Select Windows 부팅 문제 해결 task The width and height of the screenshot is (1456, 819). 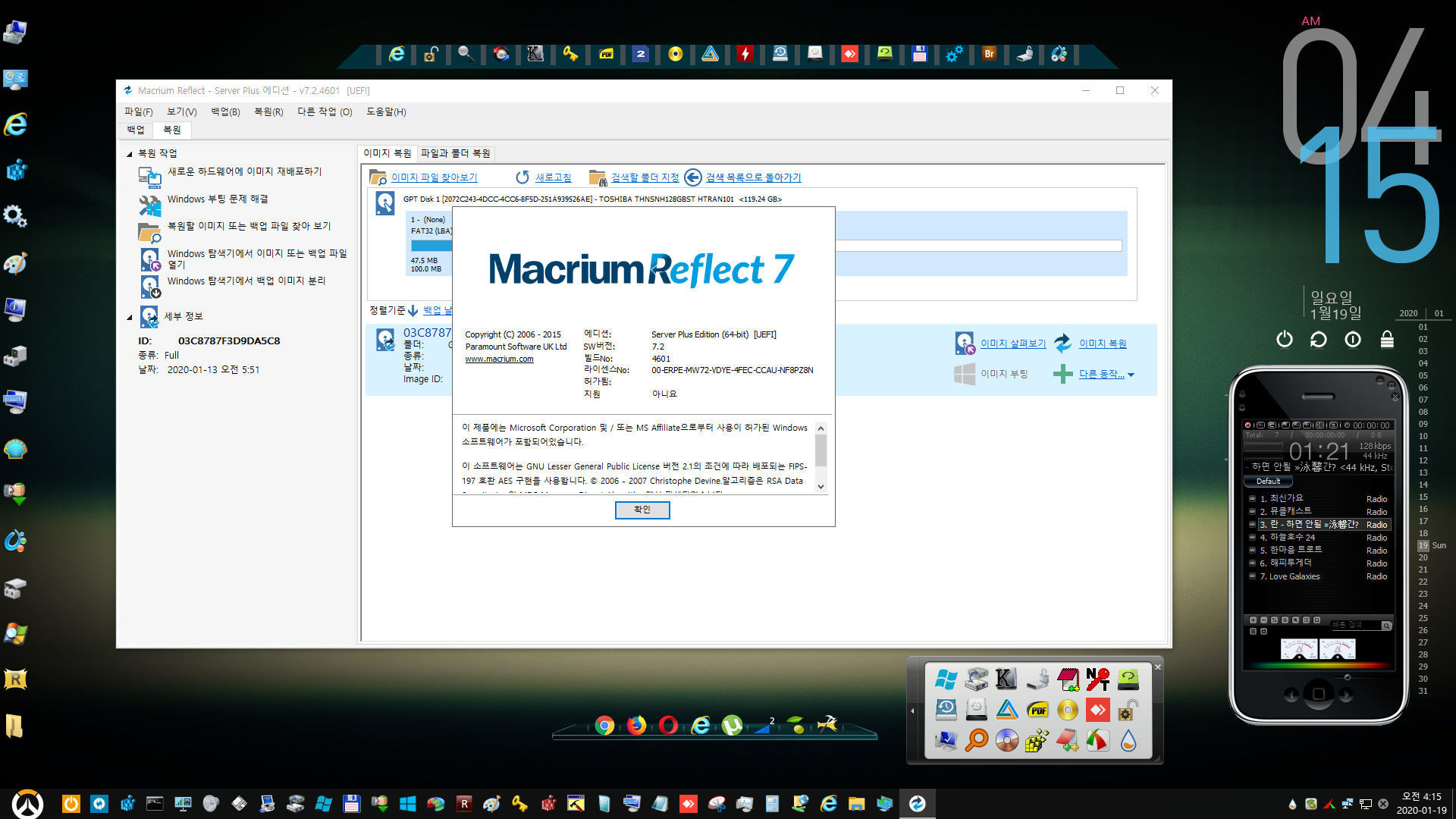218,199
